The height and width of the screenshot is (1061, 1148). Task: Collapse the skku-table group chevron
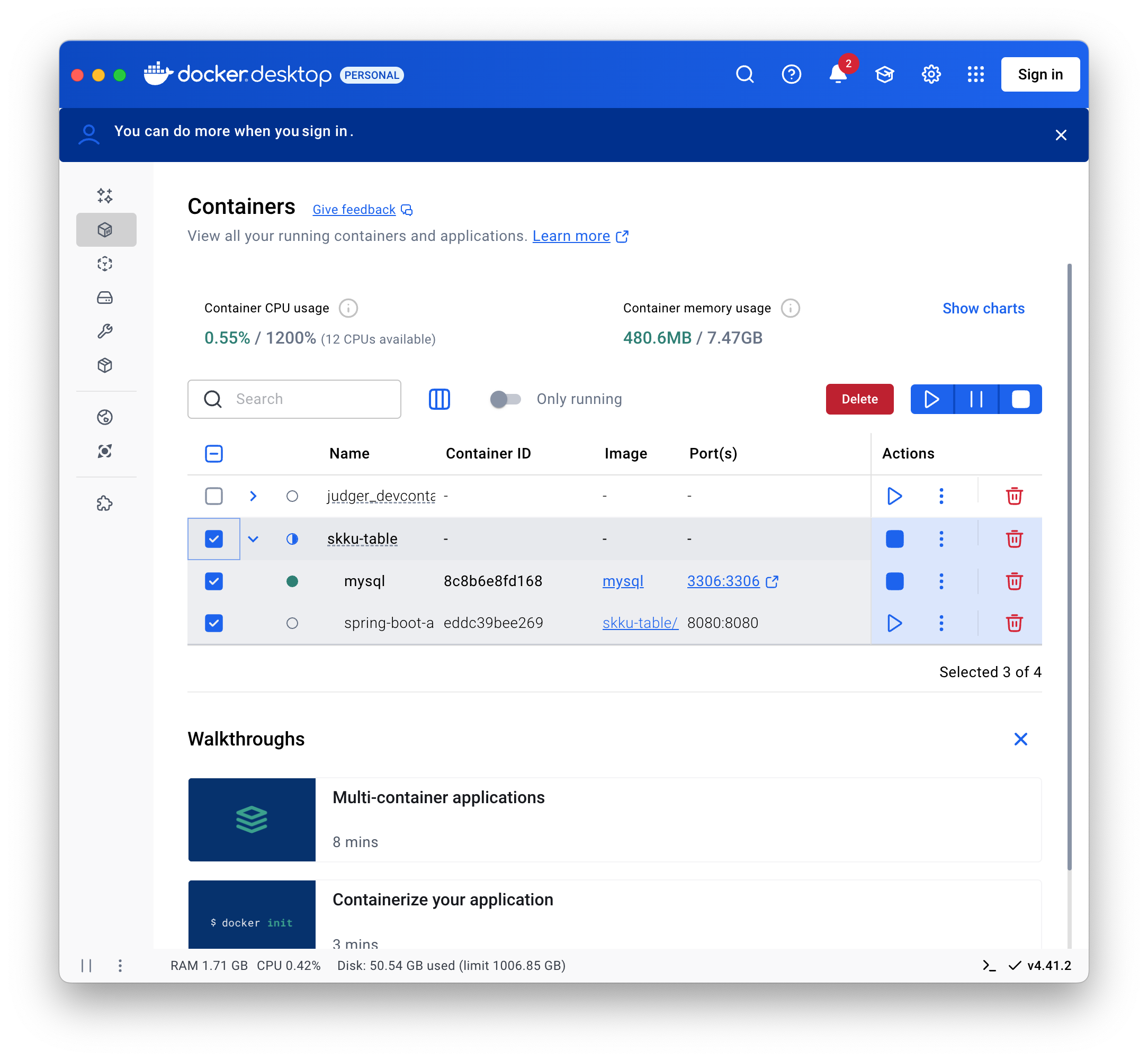pyautogui.click(x=253, y=538)
